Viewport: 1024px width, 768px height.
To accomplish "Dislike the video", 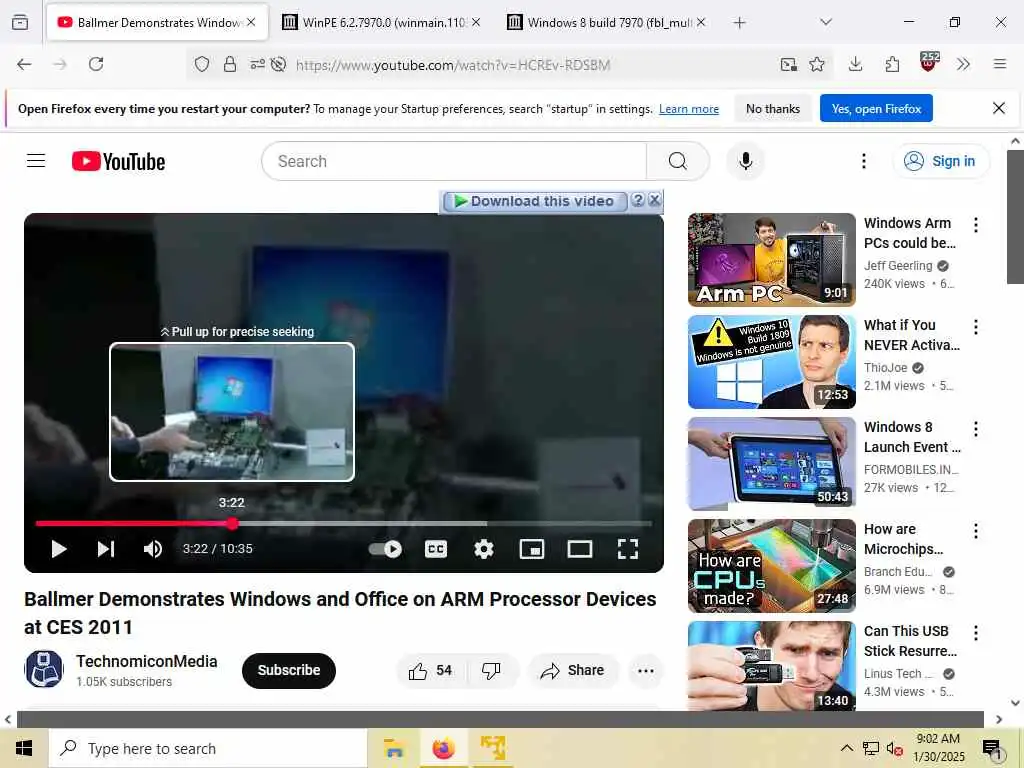I will [491, 671].
